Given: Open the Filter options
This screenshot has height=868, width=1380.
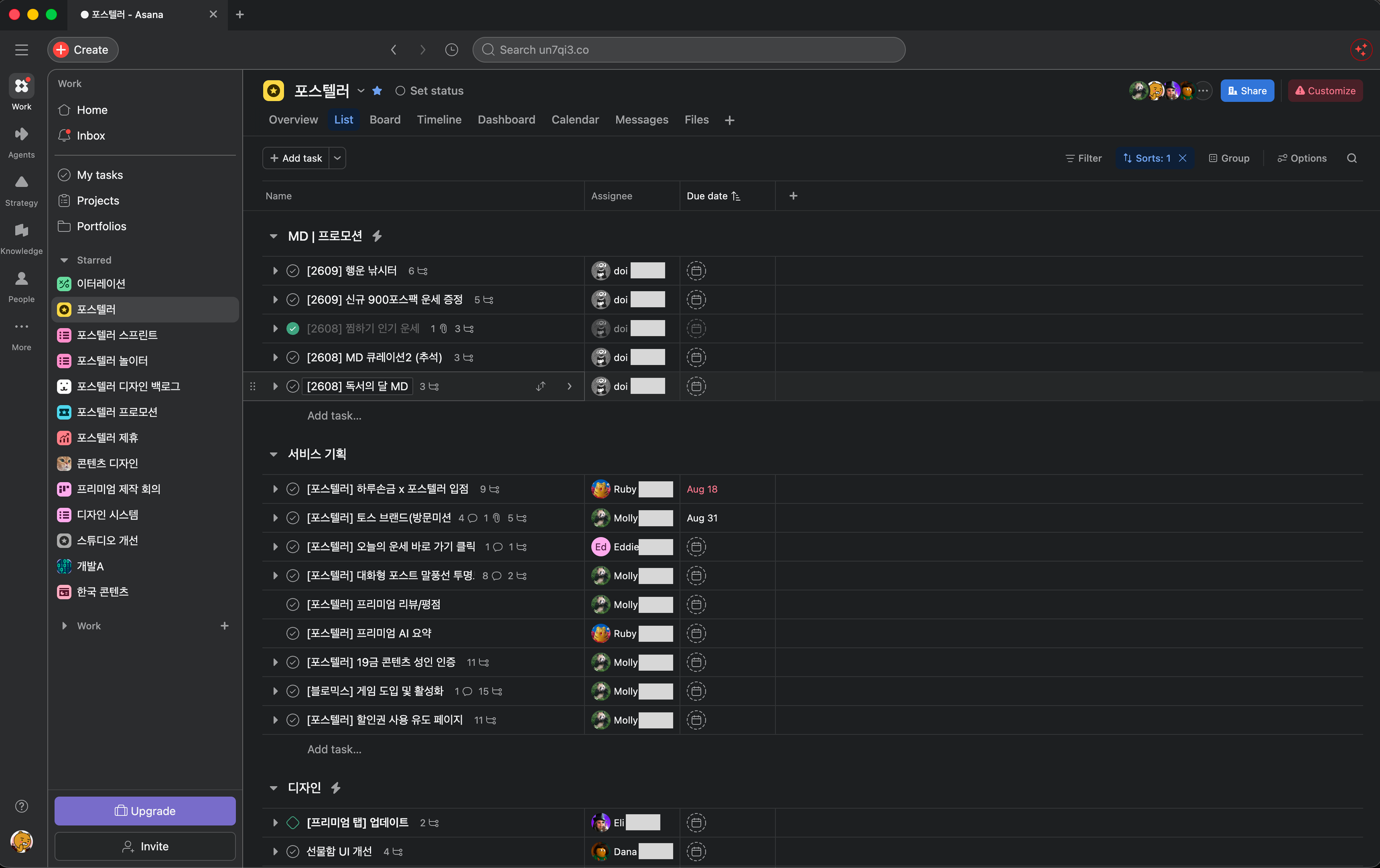Looking at the screenshot, I should [x=1083, y=158].
